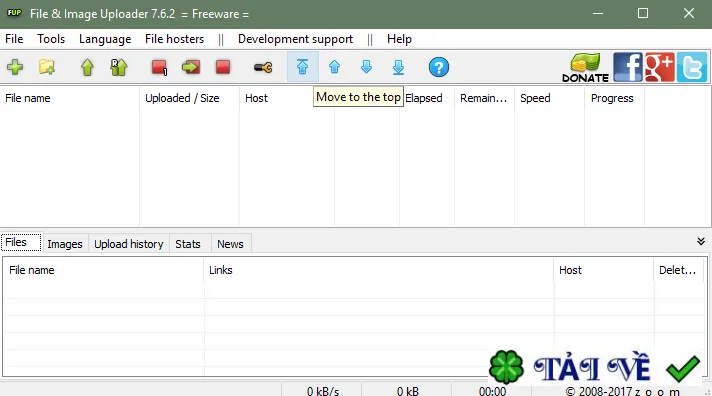Click the move to bottom icon
Screen dimensions: 712x396
398,67
